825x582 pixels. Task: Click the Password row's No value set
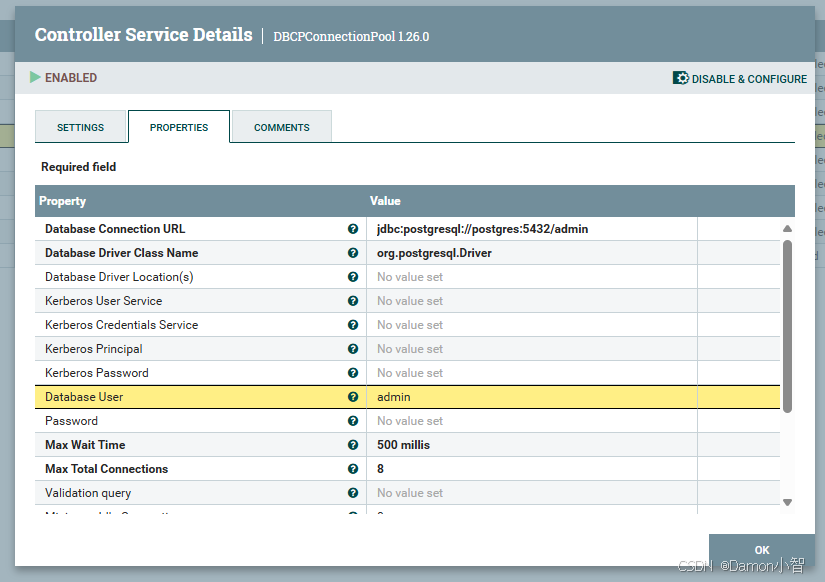point(409,421)
